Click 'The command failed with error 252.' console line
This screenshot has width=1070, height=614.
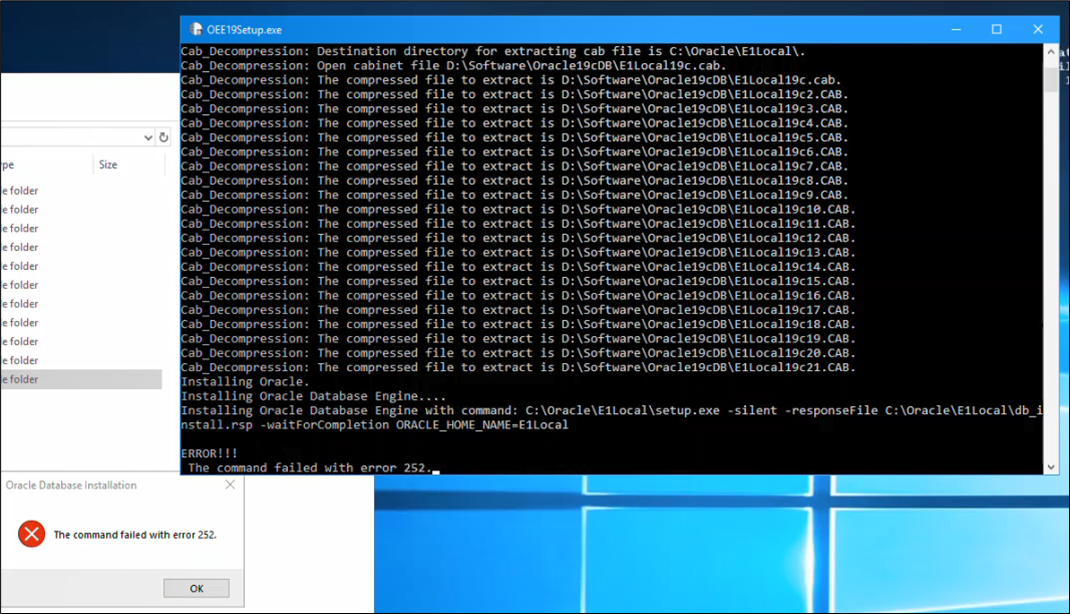pyautogui.click(x=310, y=468)
